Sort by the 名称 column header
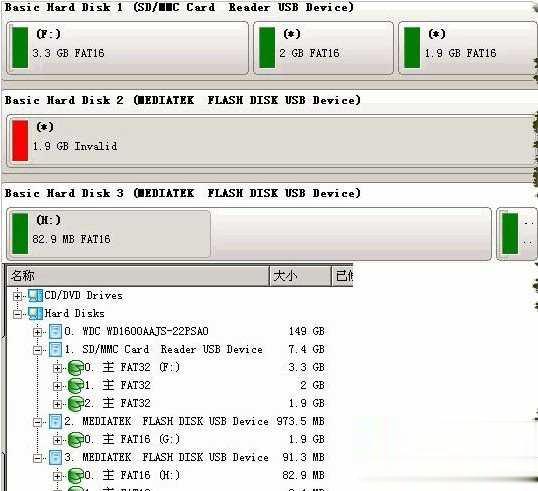The height and width of the screenshot is (491, 538). pos(138,276)
